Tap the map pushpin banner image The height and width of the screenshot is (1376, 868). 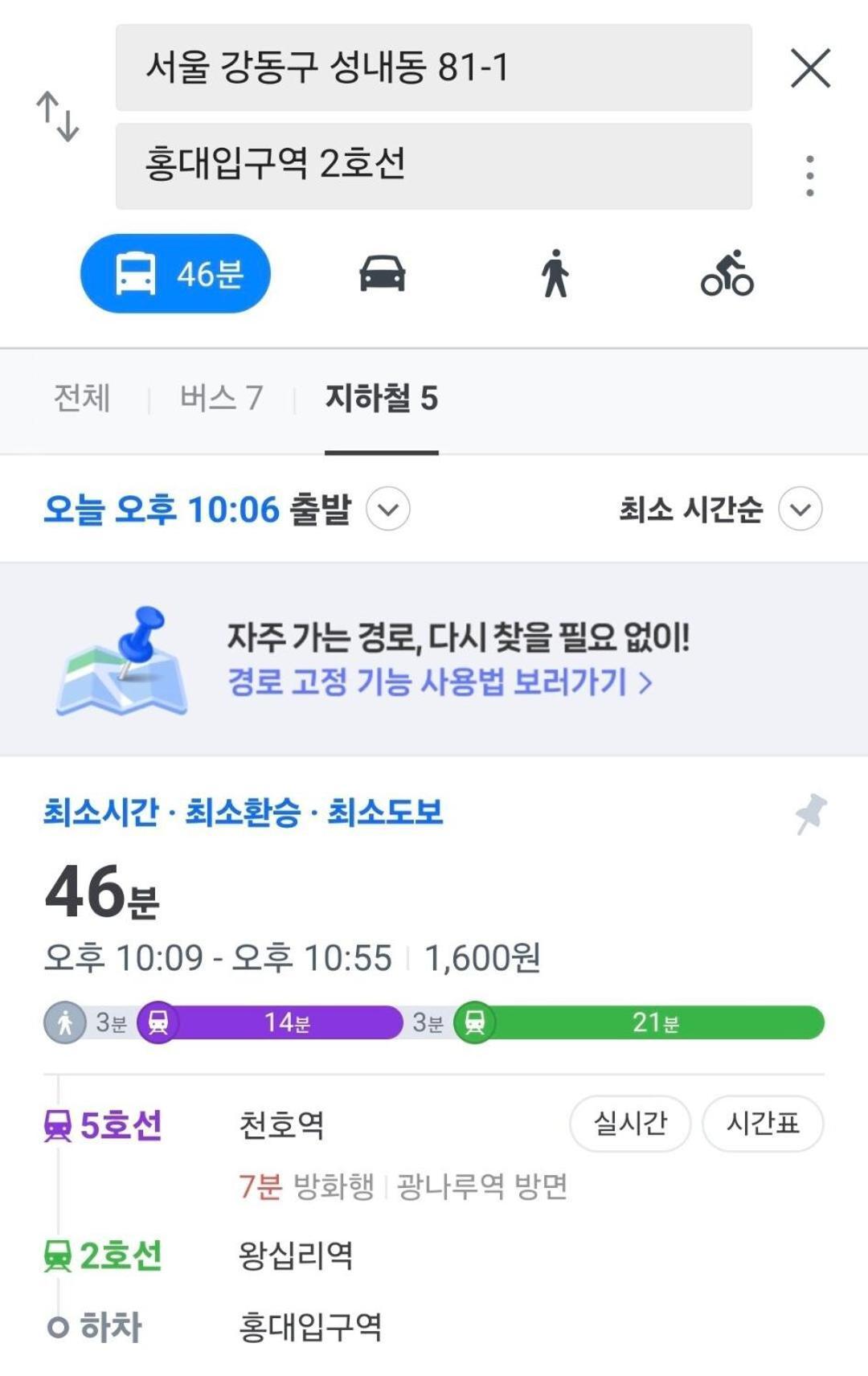[122, 661]
